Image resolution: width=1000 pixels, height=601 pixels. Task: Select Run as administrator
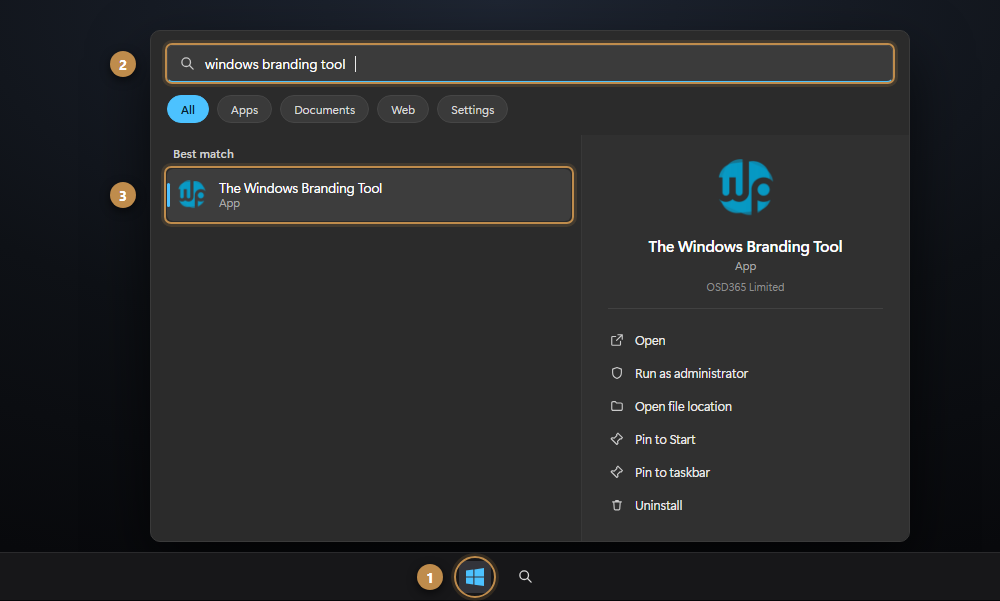pyautogui.click(x=691, y=374)
